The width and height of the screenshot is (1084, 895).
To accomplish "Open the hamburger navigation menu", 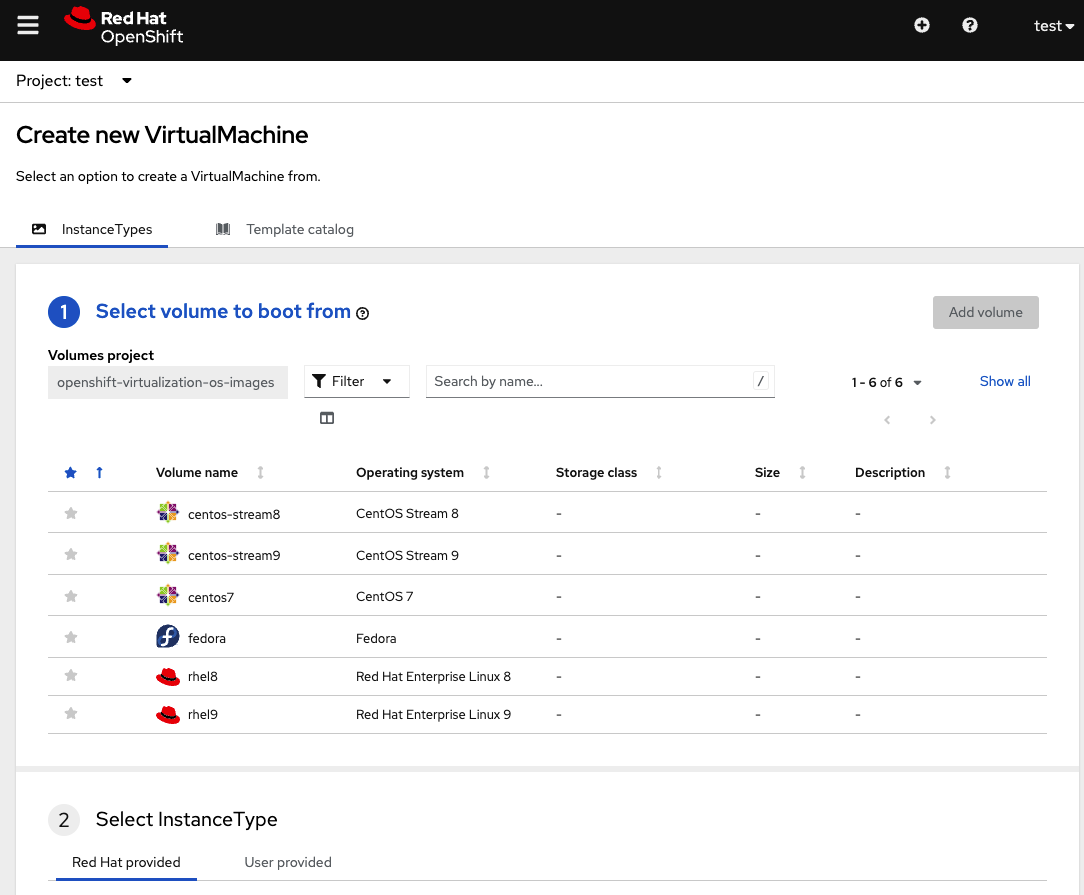I will pos(28,26).
